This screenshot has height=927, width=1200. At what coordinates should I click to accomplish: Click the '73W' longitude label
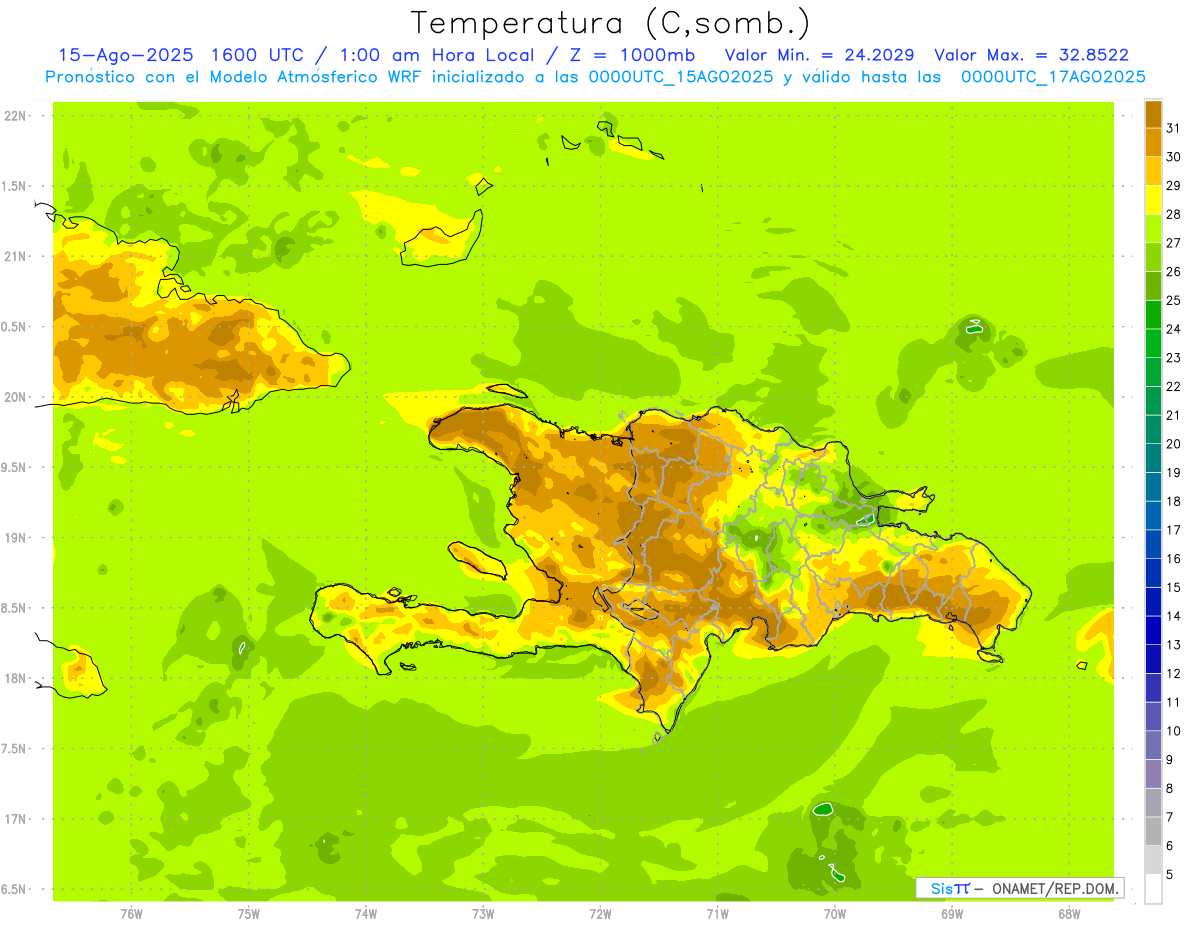(x=483, y=914)
